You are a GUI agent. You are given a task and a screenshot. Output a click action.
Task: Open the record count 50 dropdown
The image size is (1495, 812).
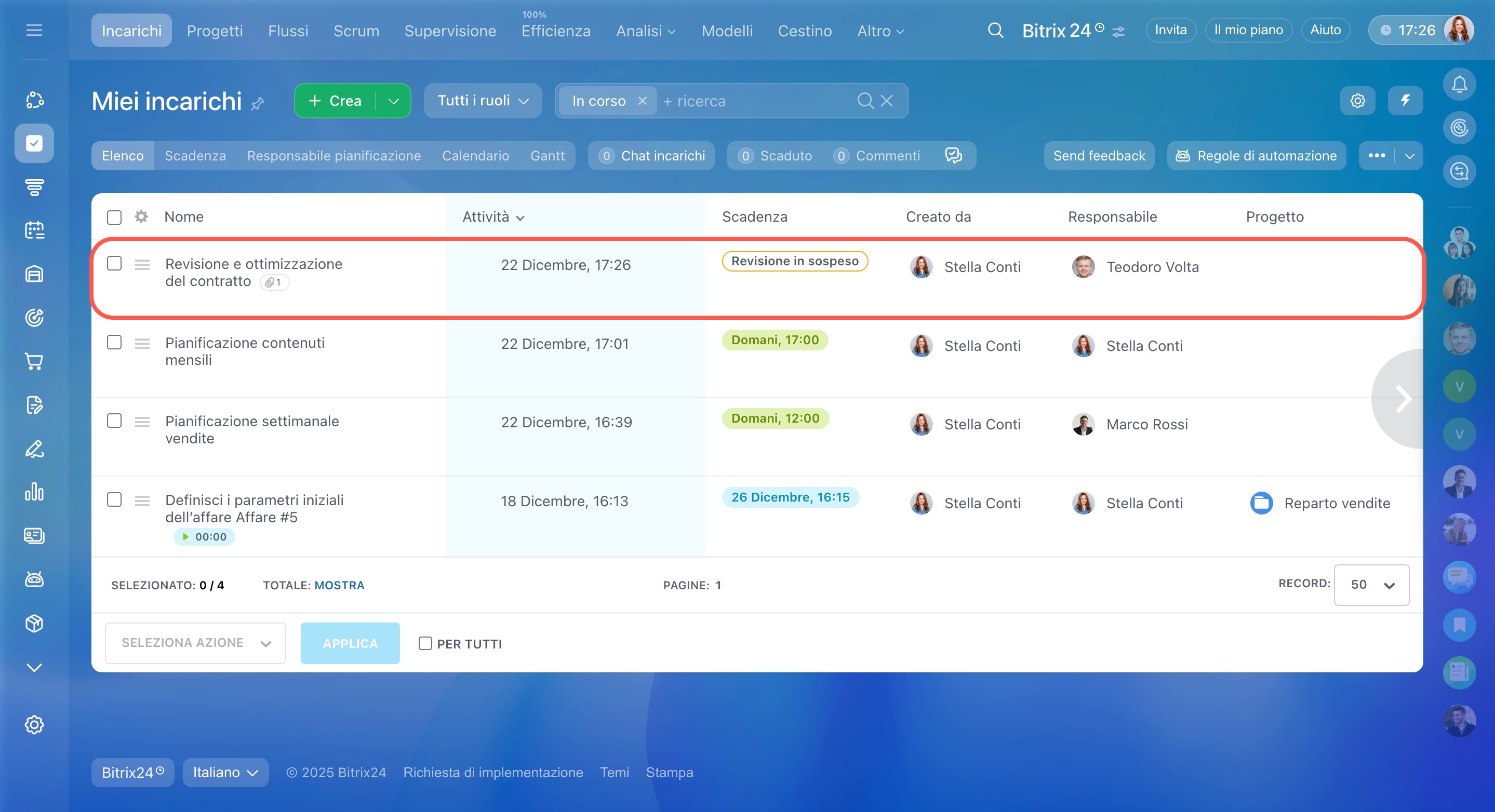coord(1371,585)
